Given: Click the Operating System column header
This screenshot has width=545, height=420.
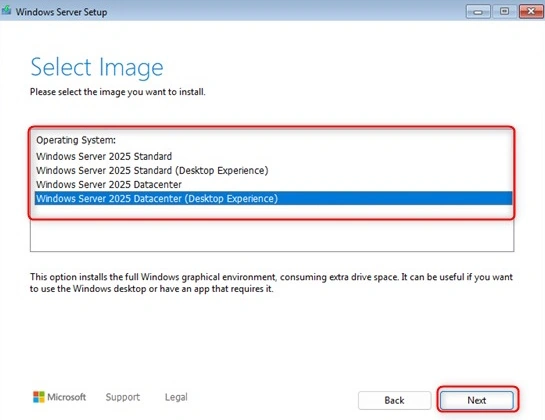Looking at the screenshot, I should tap(76, 140).
